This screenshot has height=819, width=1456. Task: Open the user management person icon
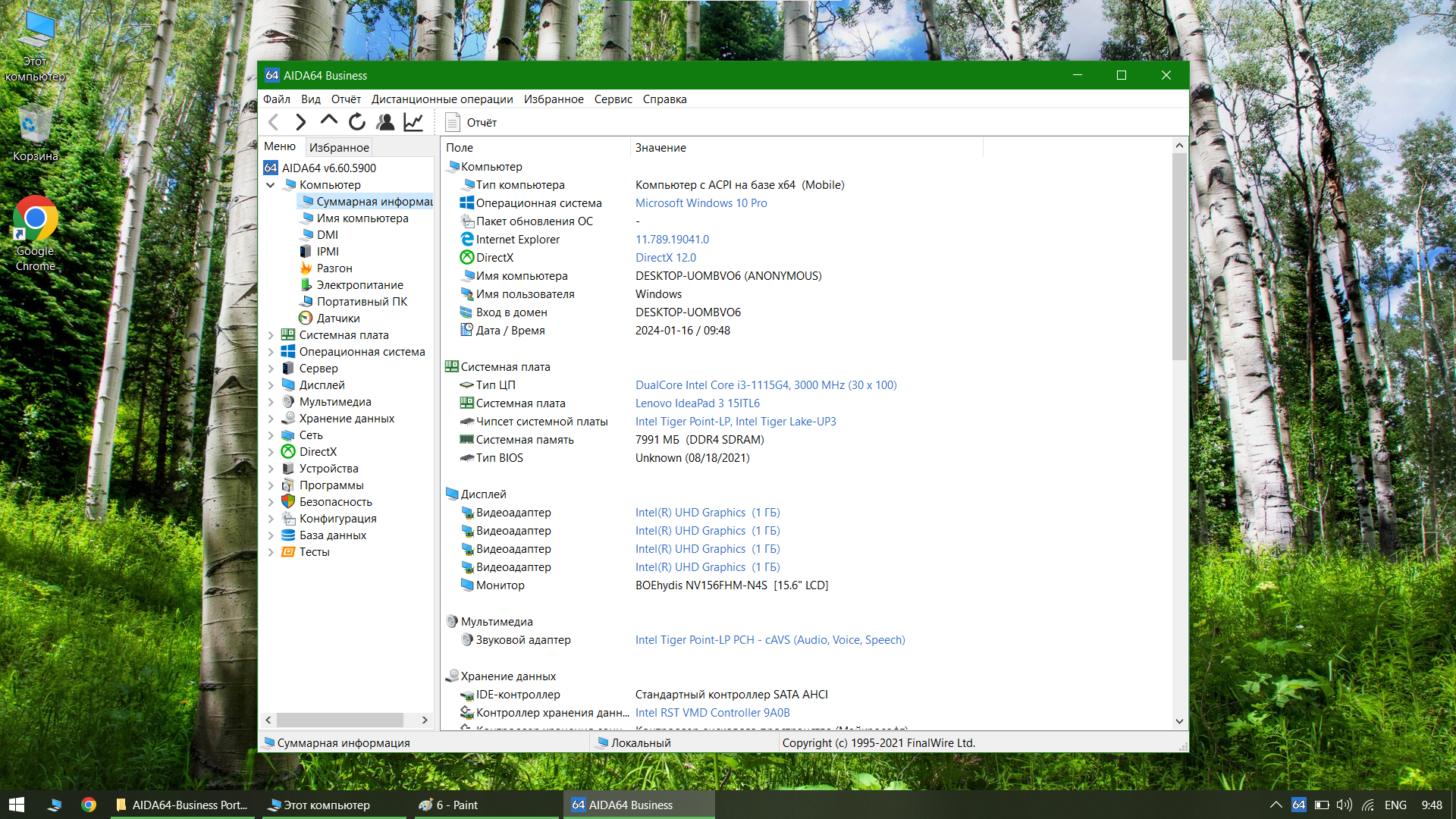385,122
